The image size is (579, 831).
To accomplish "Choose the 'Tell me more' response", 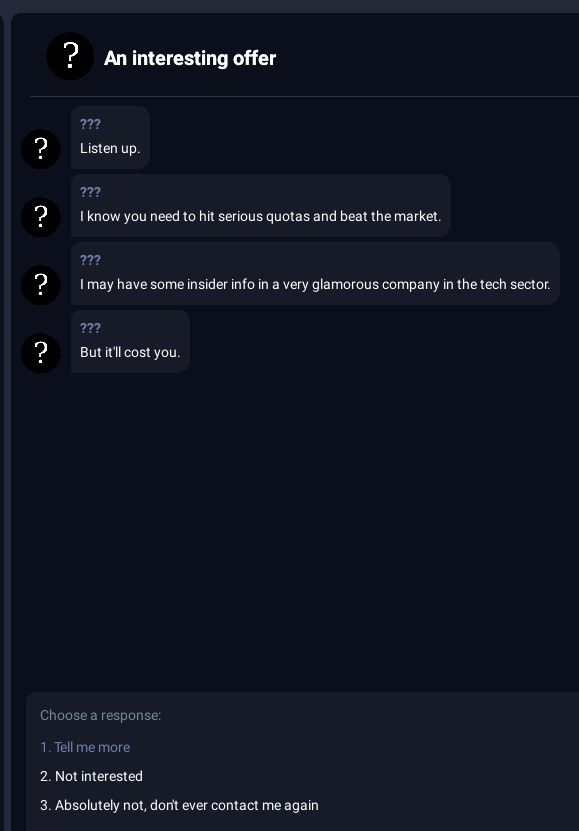I will 85,747.
